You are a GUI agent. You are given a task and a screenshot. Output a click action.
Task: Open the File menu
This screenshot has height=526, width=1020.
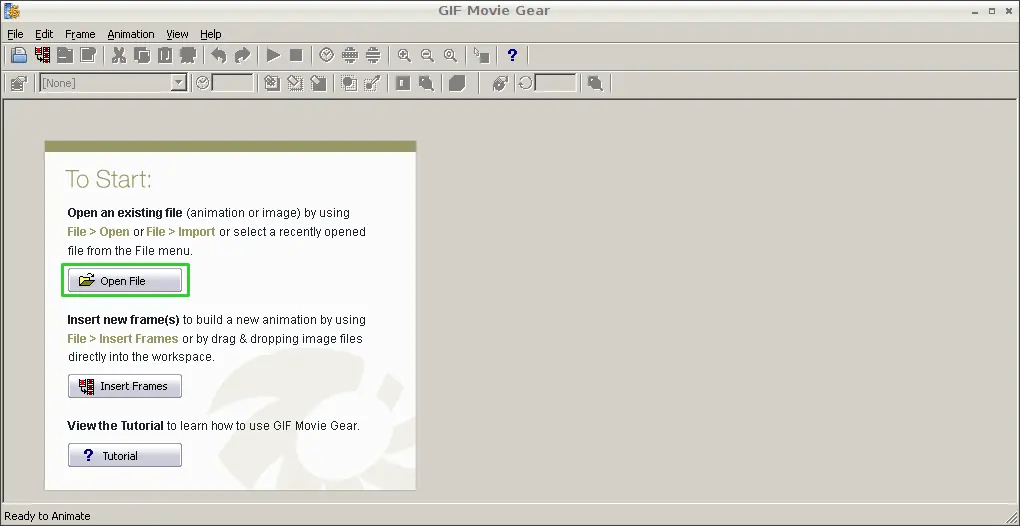tap(15, 34)
